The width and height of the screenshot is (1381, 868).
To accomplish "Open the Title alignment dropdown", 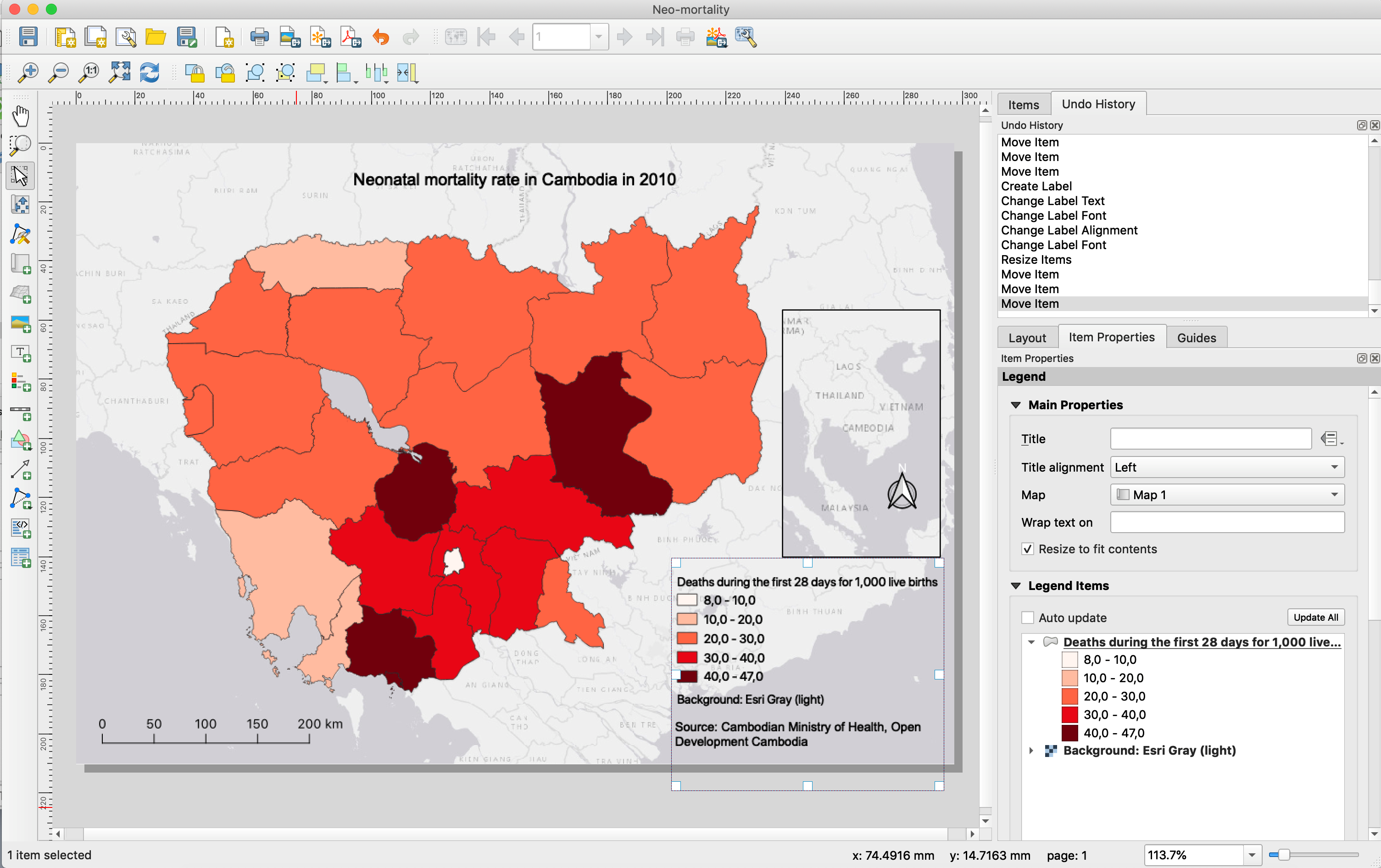I will 1227,467.
